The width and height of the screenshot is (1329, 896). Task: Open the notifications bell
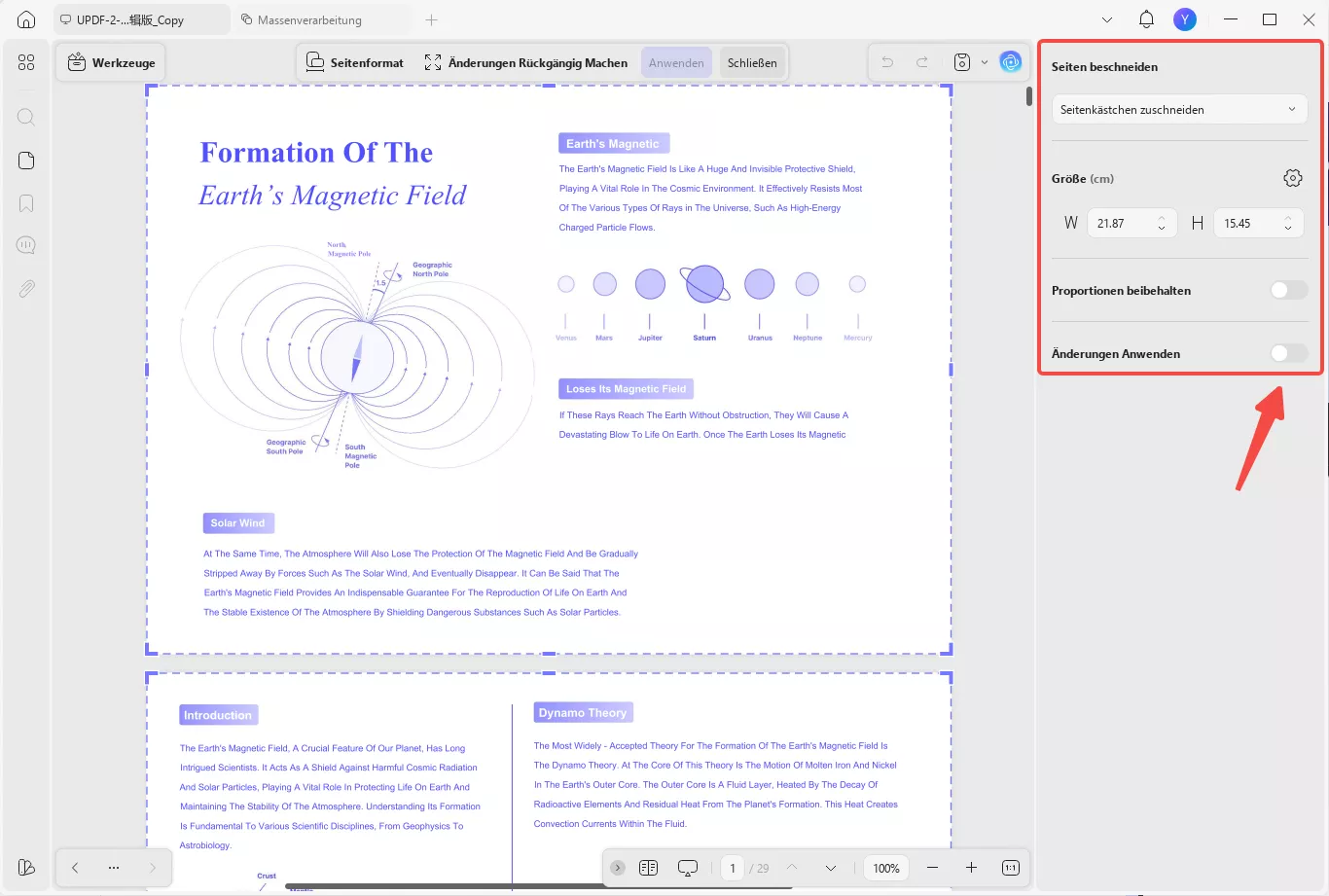pyautogui.click(x=1146, y=19)
